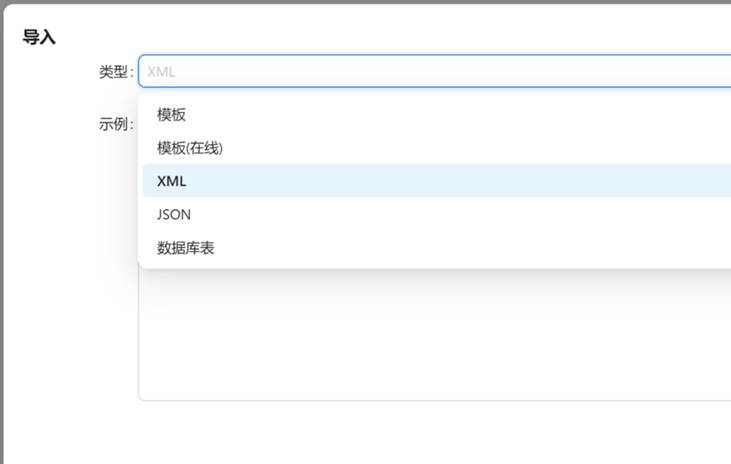This screenshot has height=464, width=731.
Task: Click the 类型 field label
Action: tap(114, 72)
